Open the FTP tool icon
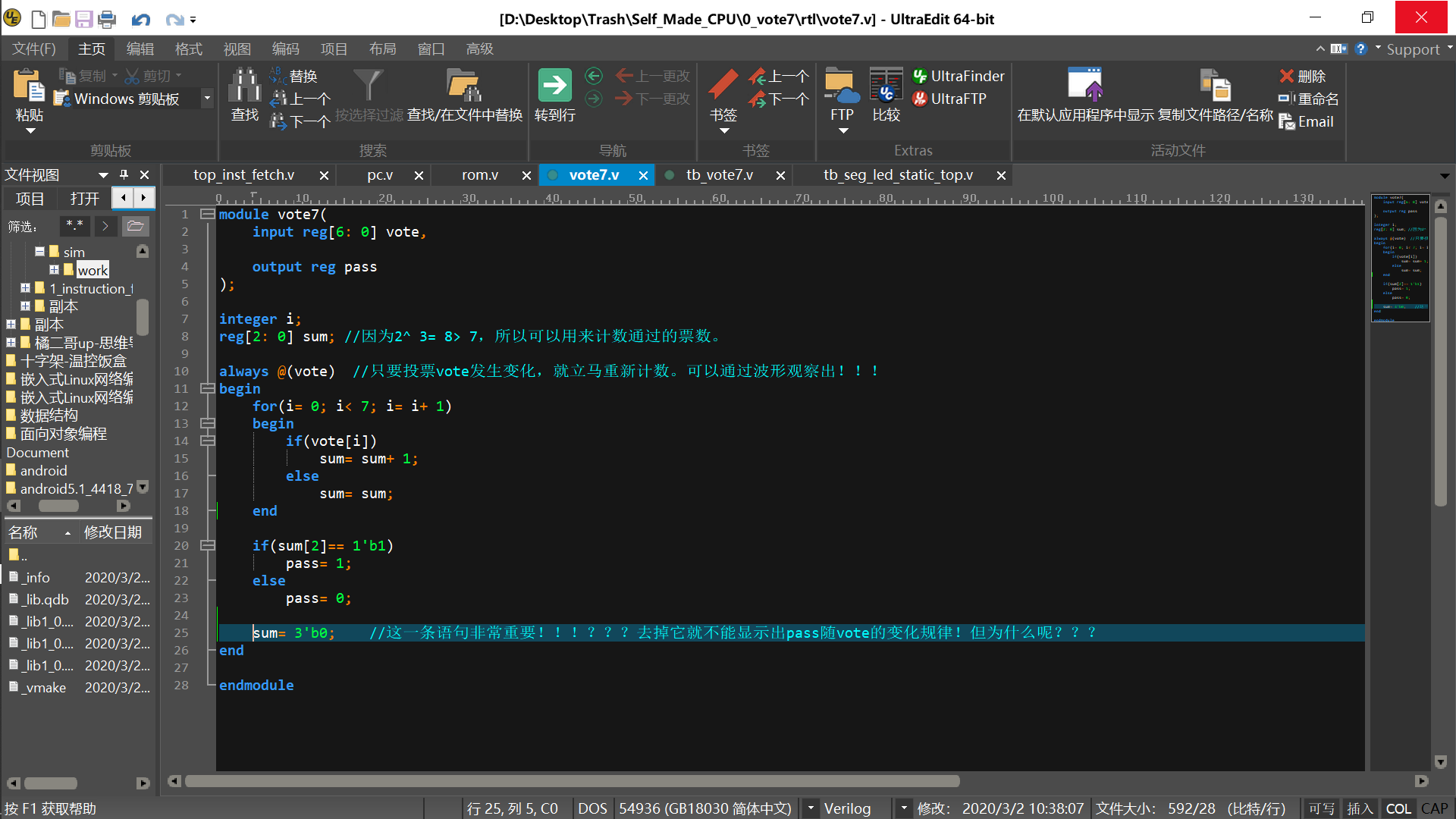This screenshot has height=819, width=1456. click(841, 86)
